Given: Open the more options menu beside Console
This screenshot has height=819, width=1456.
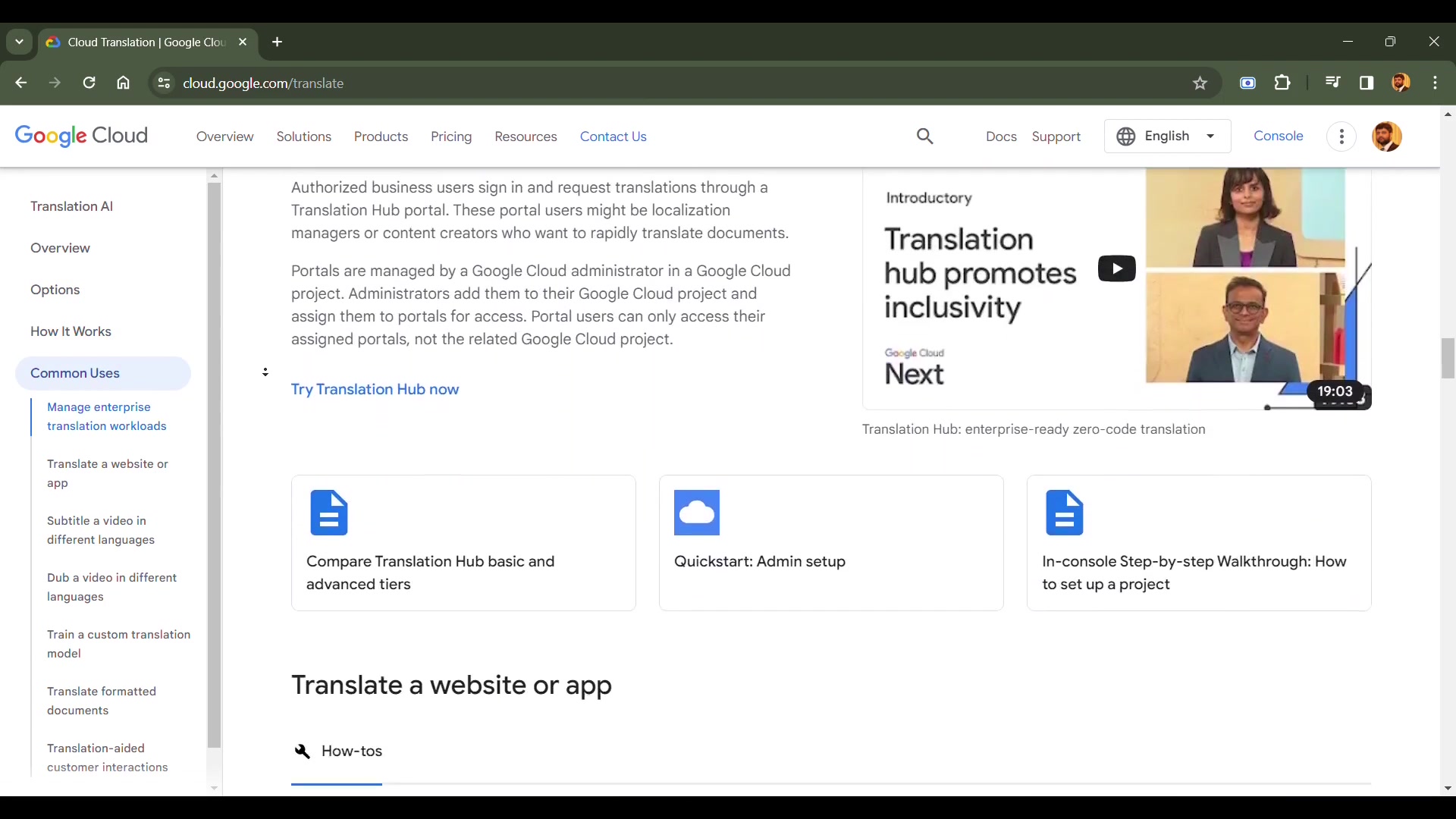Looking at the screenshot, I should [x=1341, y=136].
